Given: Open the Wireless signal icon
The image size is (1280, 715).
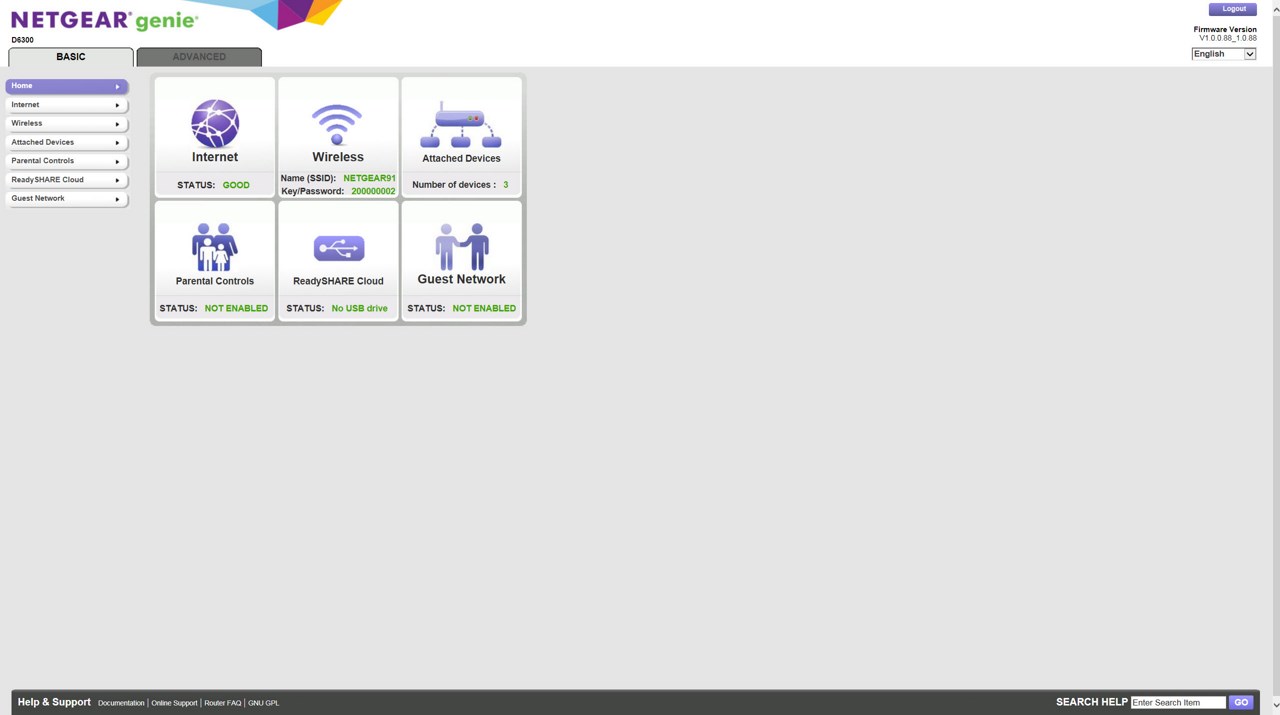Looking at the screenshot, I should [337, 125].
